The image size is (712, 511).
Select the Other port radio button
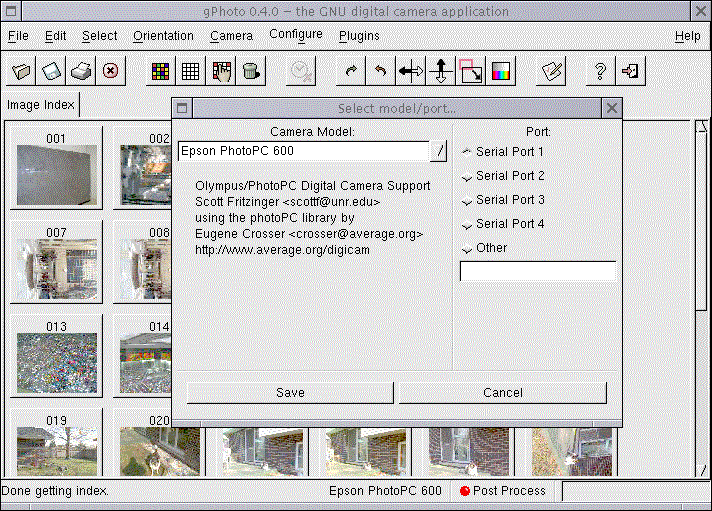[x=466, y=249]
